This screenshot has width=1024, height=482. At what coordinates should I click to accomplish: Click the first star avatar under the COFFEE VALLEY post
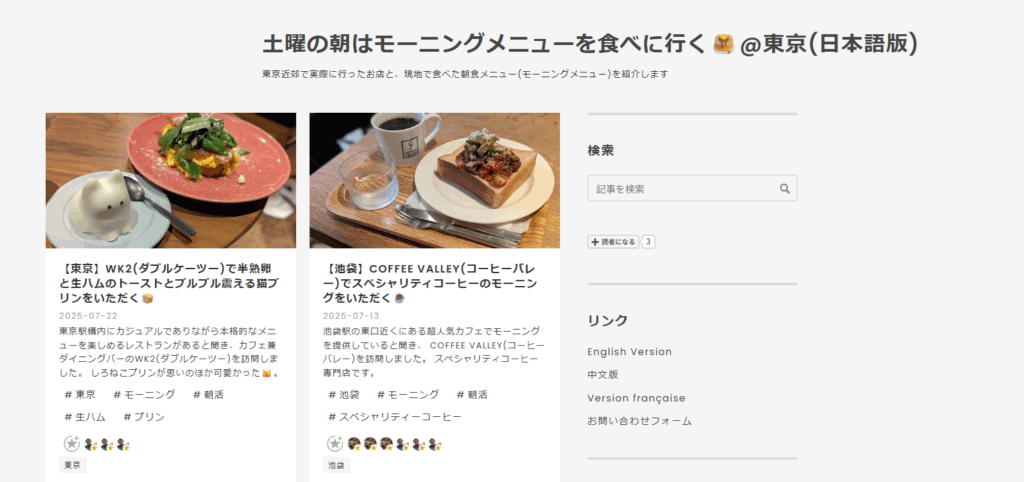tap(354, 444)
